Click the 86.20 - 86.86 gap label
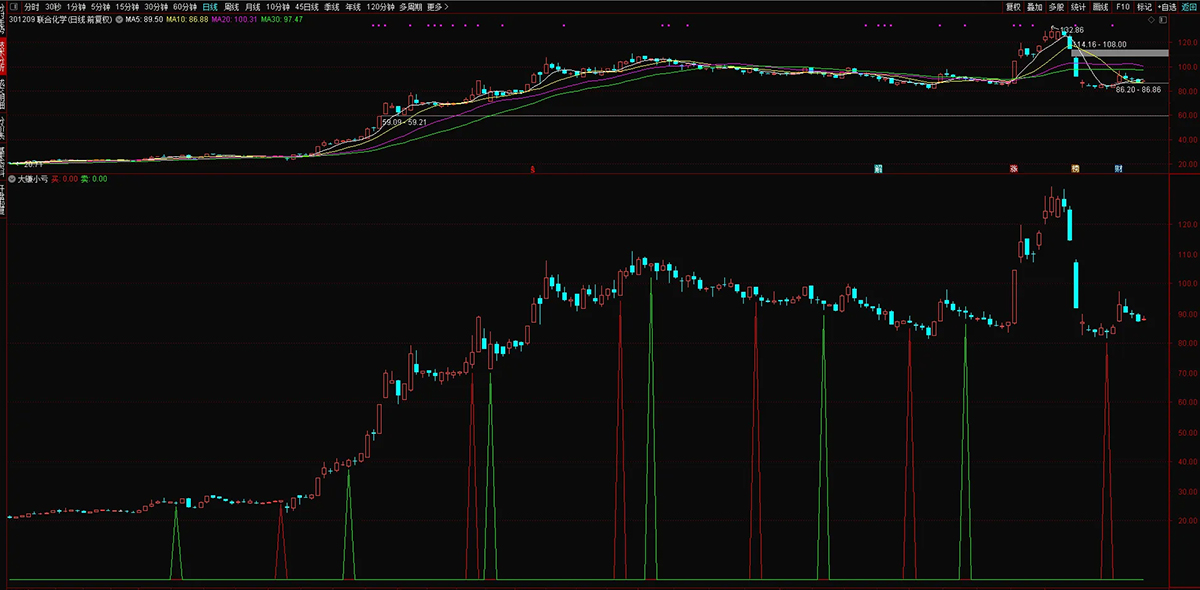The width and height of the screenshot is (1200, 590). click(1138, 90)
